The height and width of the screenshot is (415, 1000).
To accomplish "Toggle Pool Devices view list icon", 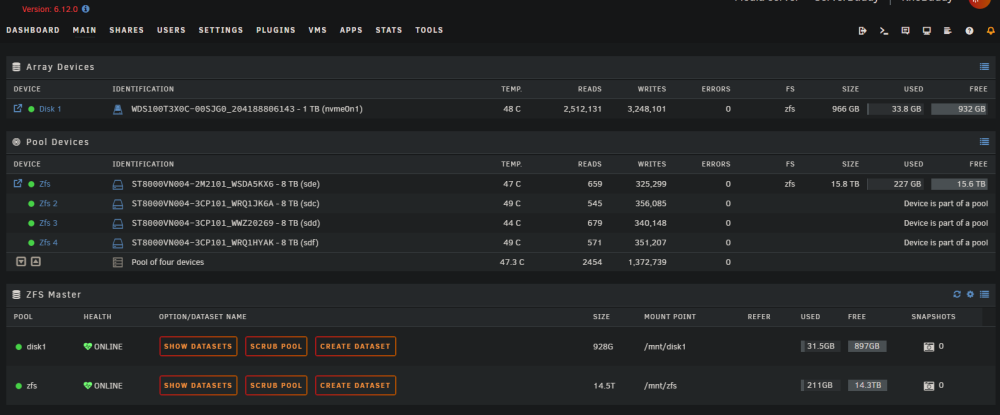I will point(984,142).
